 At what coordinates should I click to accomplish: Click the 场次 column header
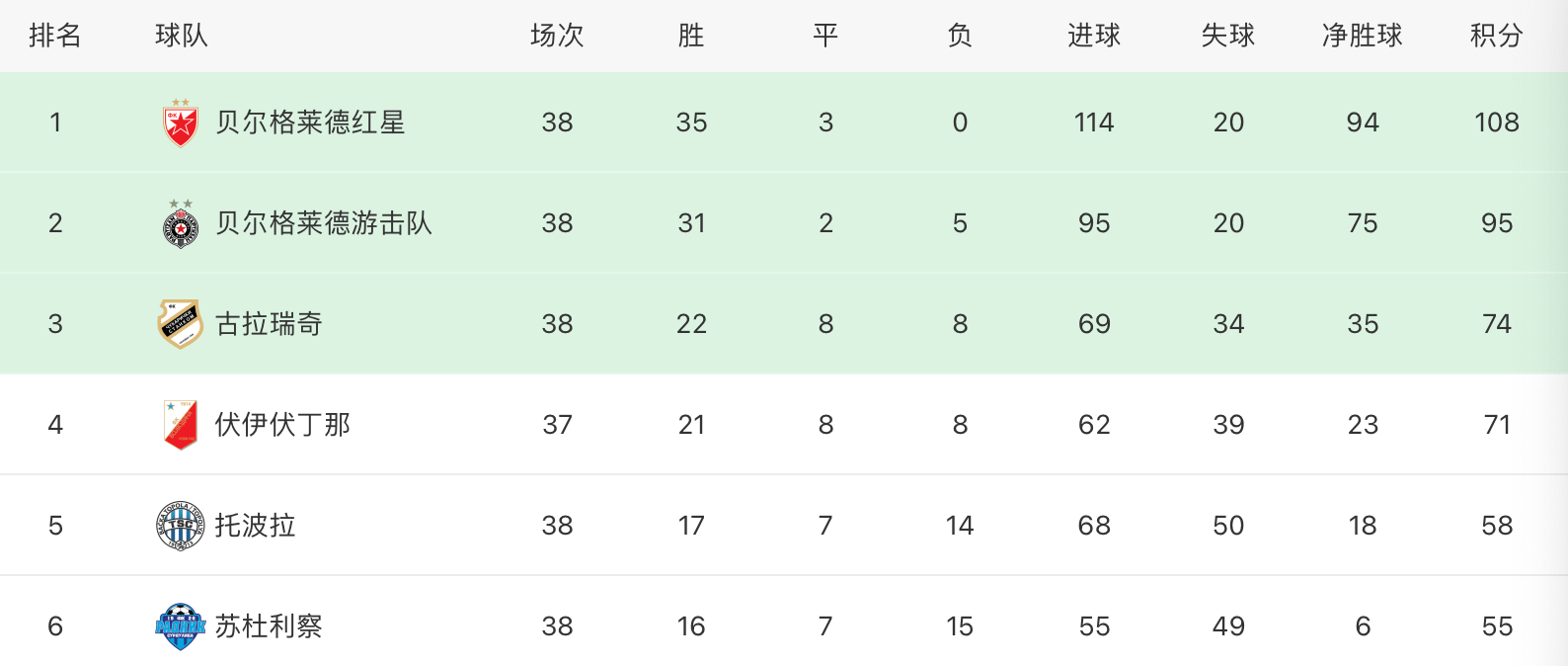[x=557, y=36]
